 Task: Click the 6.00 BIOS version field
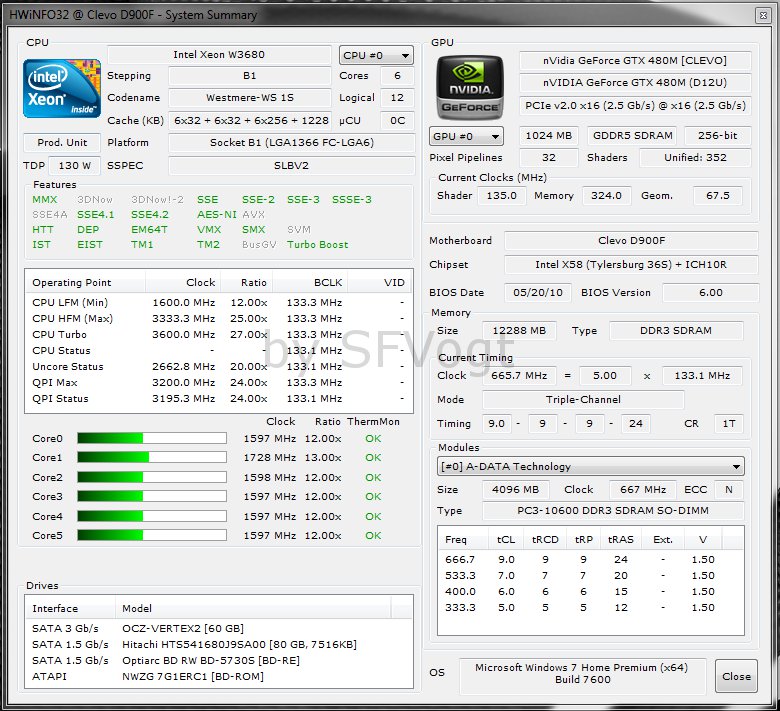[711, 292]
